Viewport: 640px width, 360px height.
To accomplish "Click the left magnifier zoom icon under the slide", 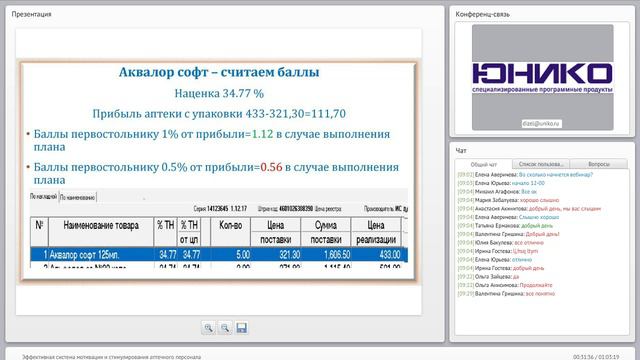I will 209,328.
